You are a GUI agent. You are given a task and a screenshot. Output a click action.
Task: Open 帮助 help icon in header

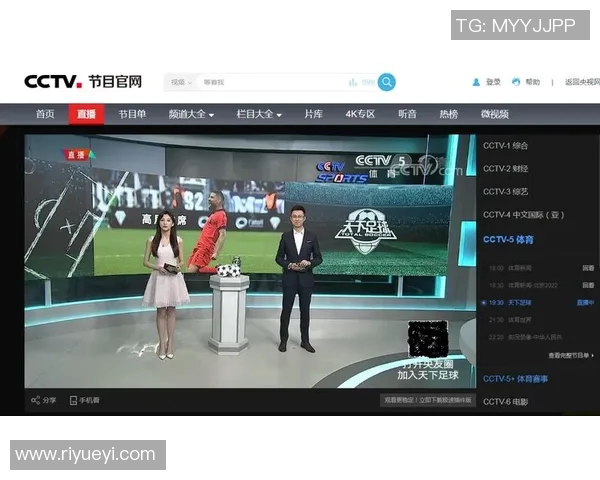coord(516,82)
